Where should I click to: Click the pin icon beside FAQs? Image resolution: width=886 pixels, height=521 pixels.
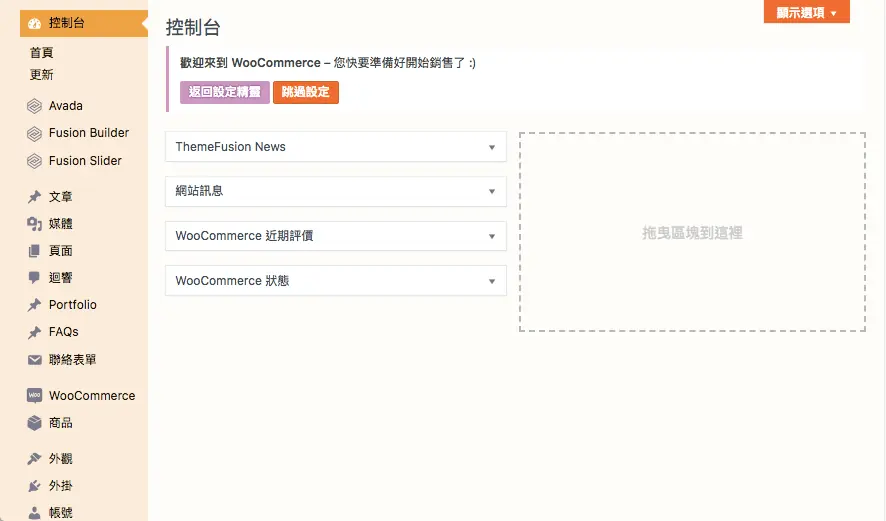click(x=34, y=332)
